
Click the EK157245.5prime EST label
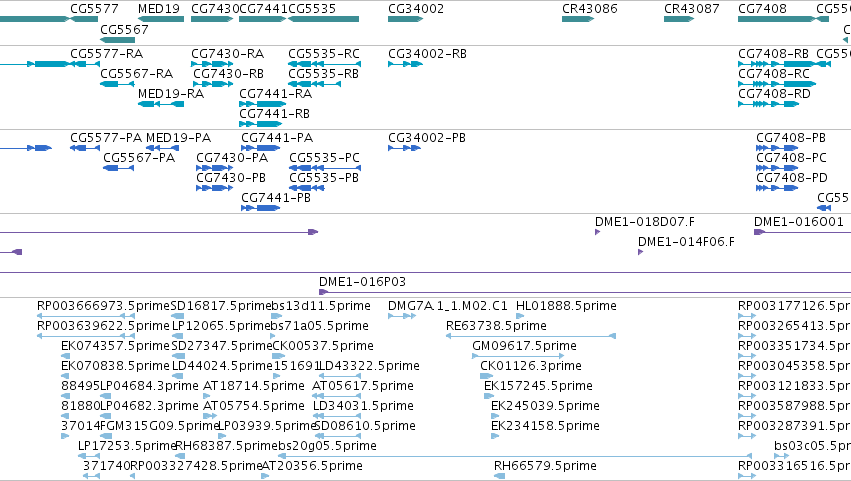538,386
